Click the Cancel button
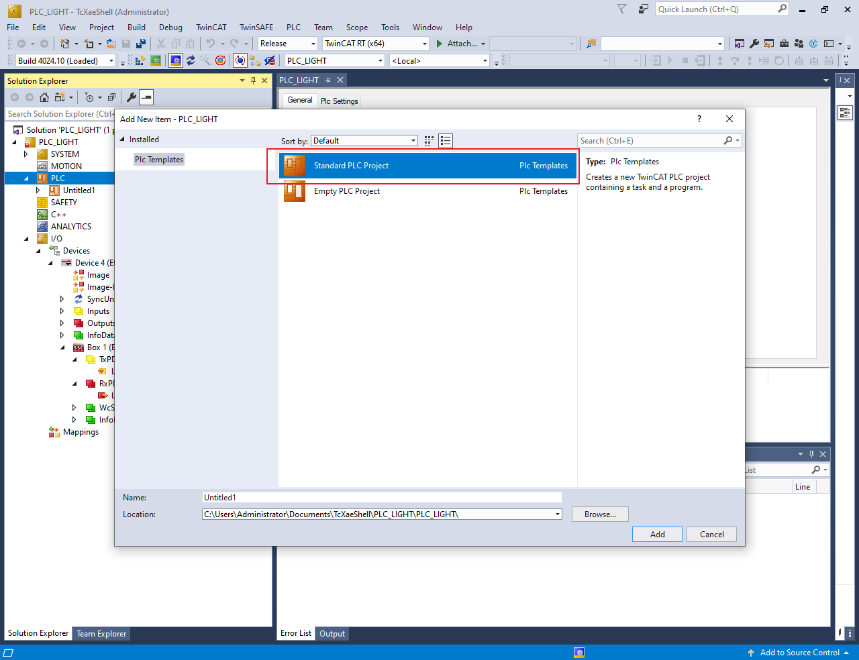 [712, 534]
